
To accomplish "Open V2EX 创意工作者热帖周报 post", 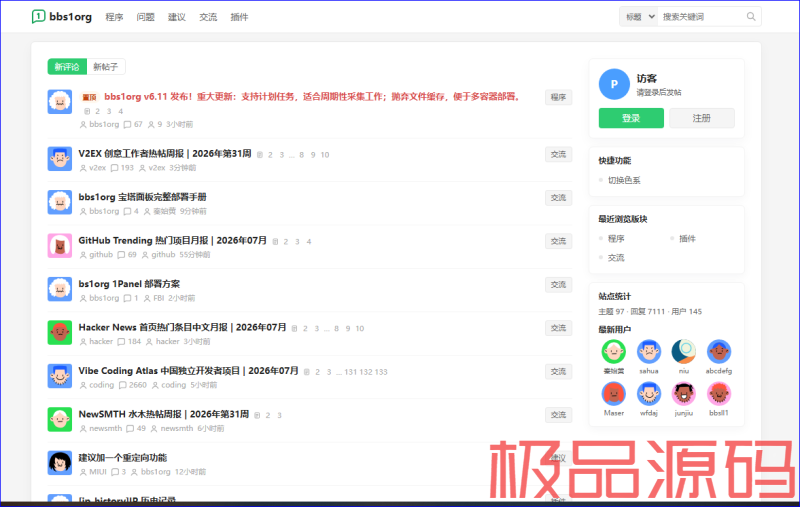I will (165, 154).
